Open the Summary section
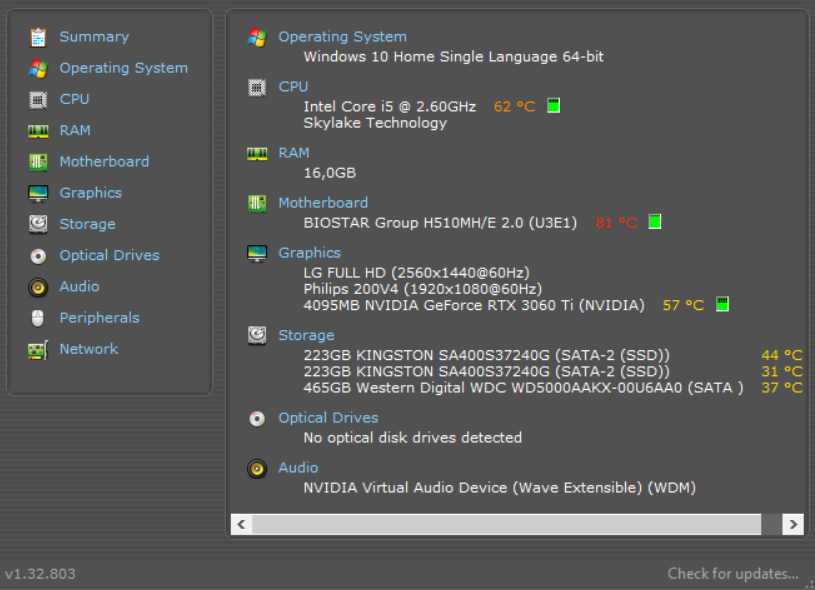Screen dimensions: 815x590 tap(94, 37)
